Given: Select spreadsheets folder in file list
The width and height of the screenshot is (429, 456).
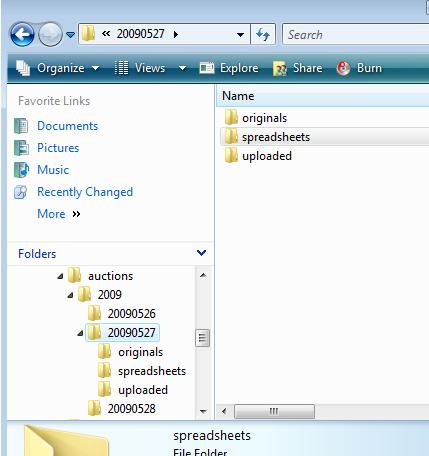Looking at the screenshot, I should [276, 137].
